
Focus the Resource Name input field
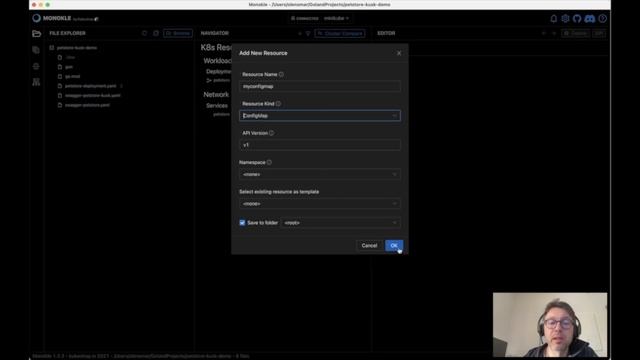click(x=320, y=87)
